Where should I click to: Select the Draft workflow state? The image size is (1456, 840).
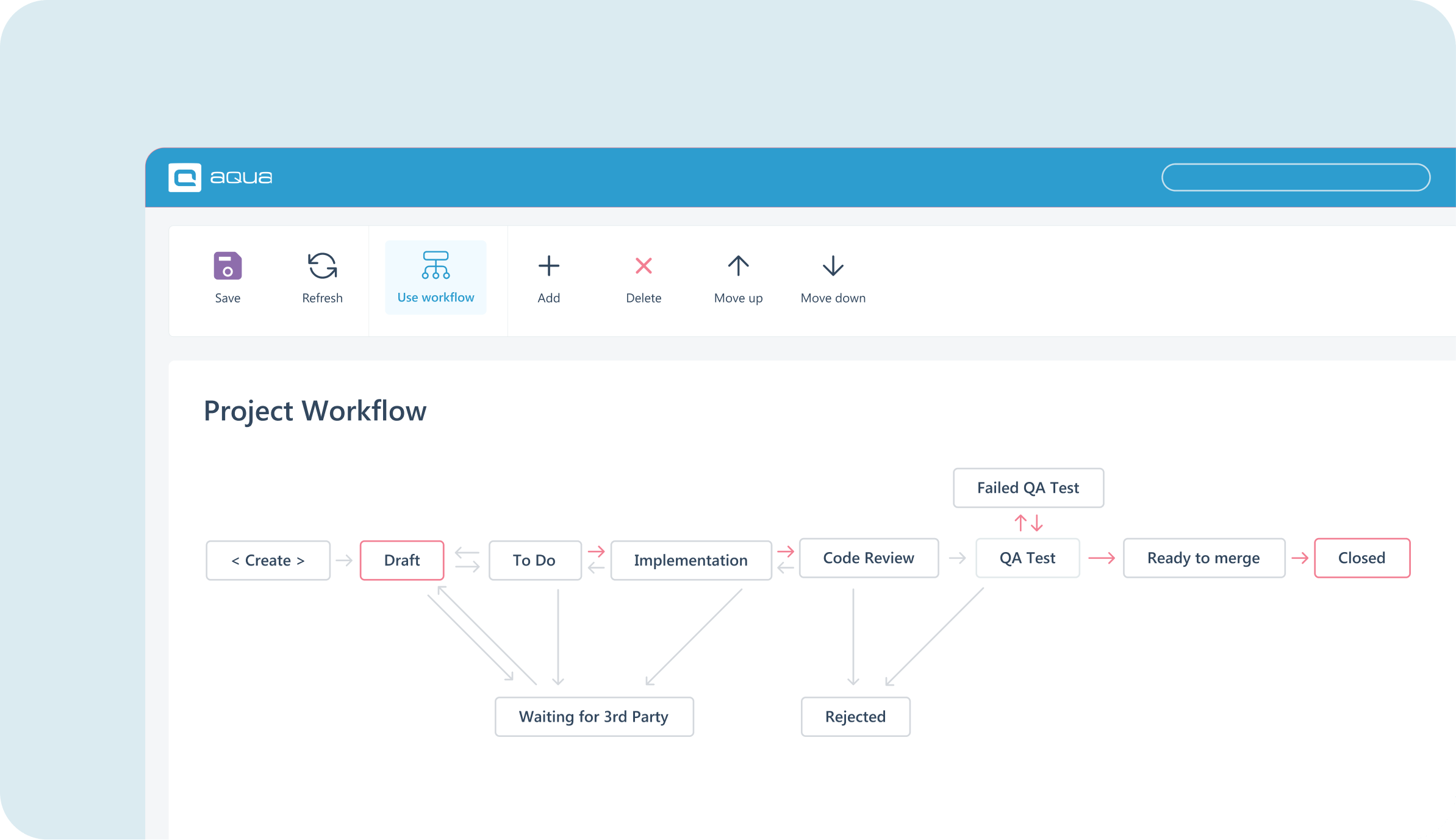tap(401, 559)
